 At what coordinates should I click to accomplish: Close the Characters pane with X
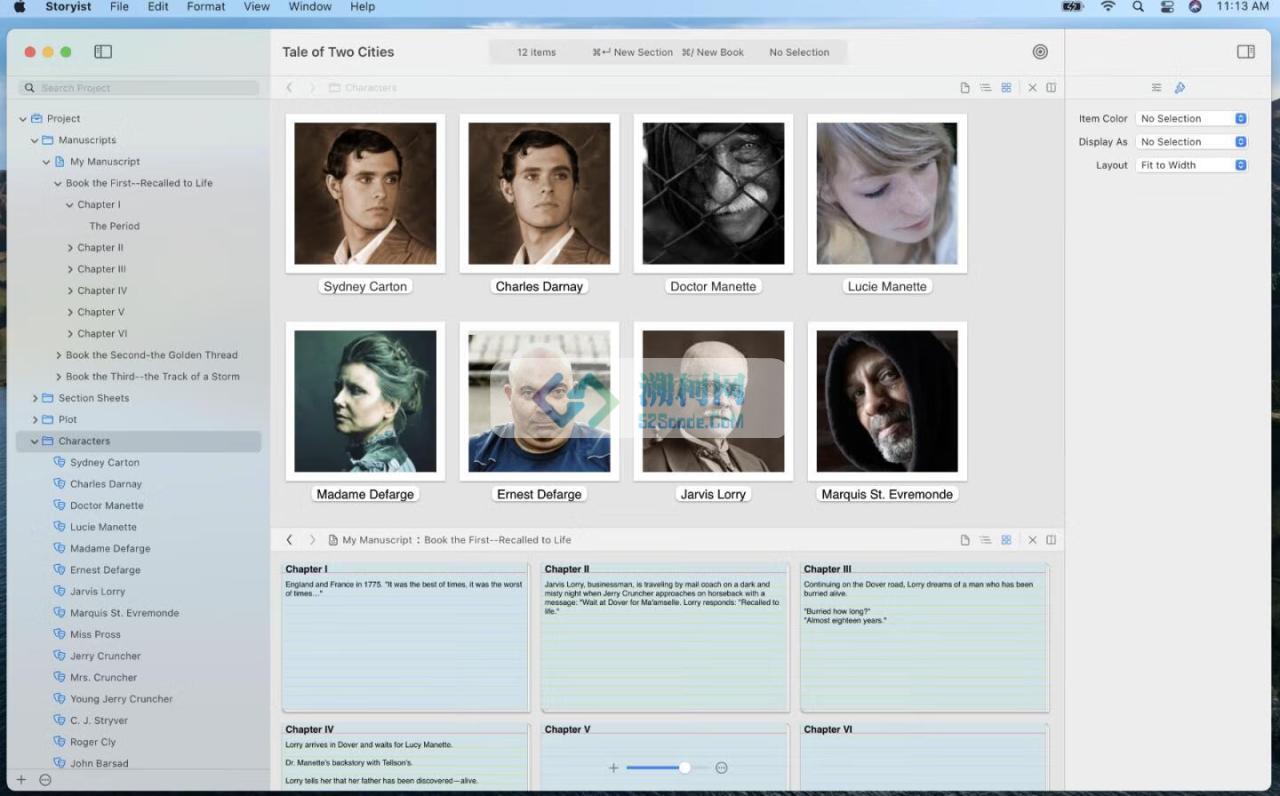click(x=1033, y=88)
